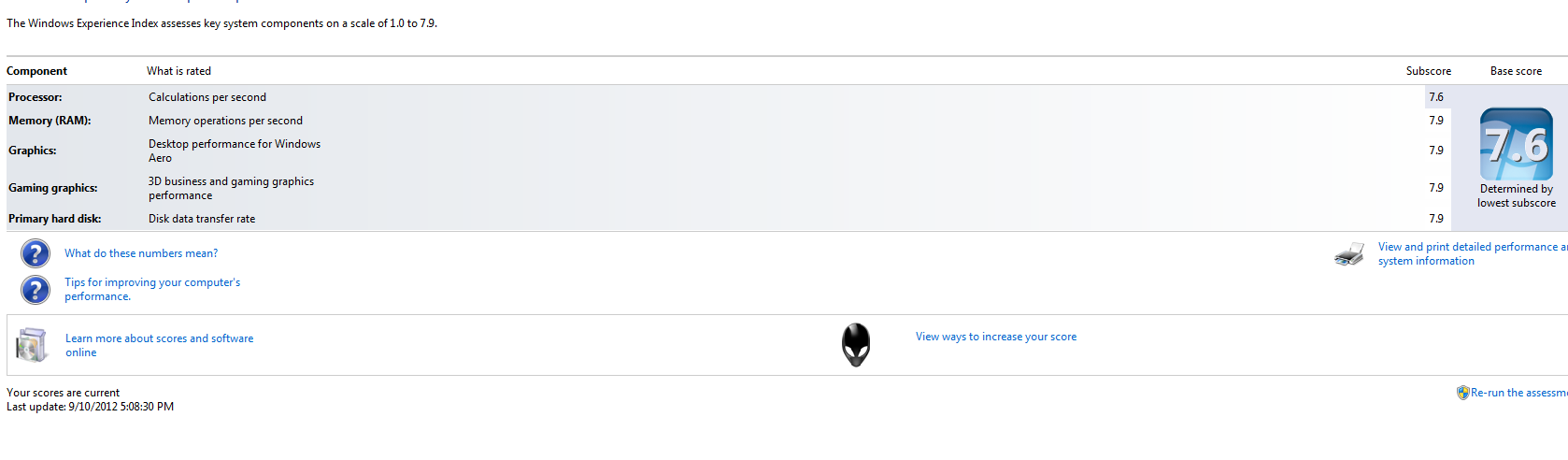Click the 7.6 base score badge

click(x=1516, y=144)
